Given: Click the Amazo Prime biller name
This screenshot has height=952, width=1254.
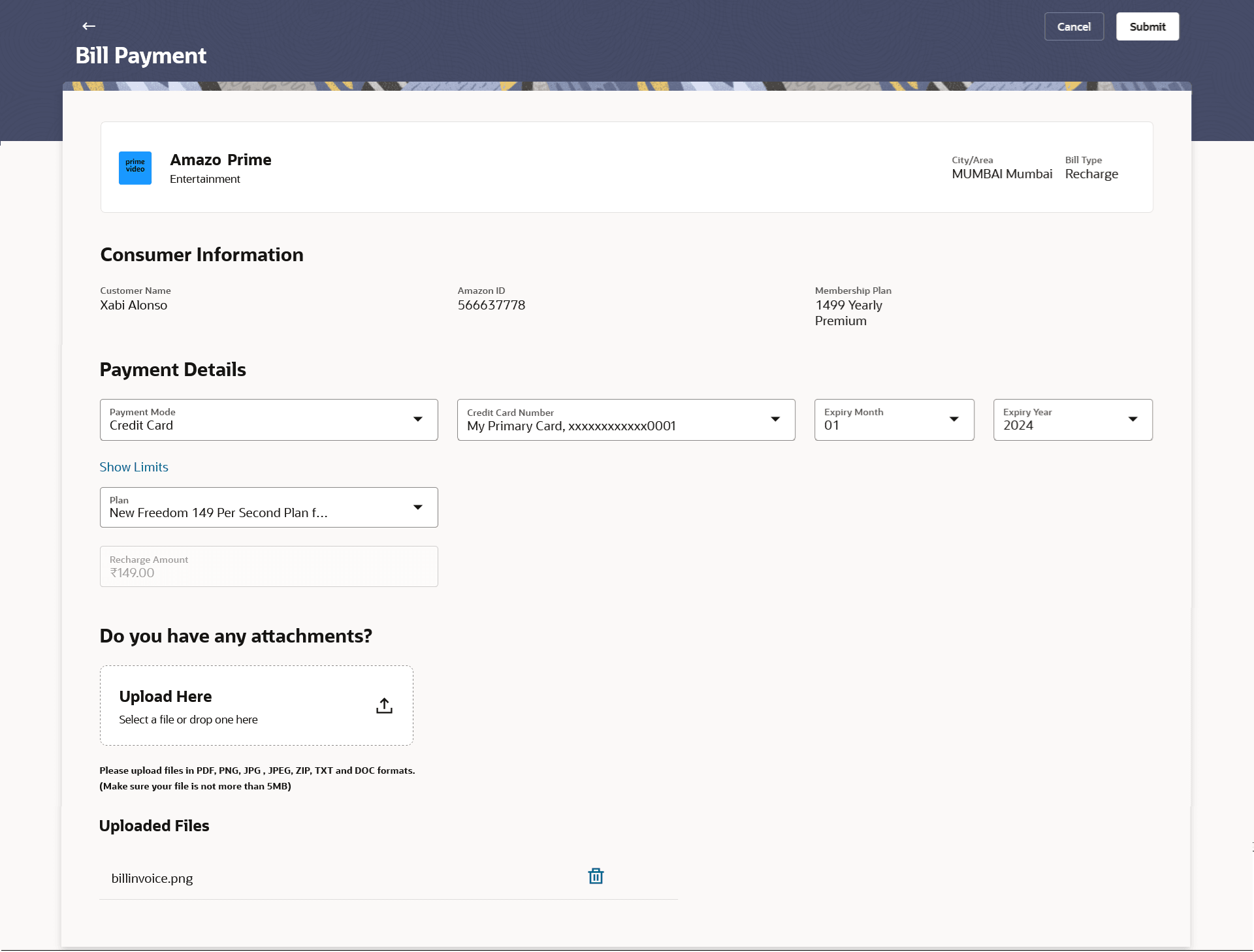Looking at the screenshot, I should coord(221,160).
